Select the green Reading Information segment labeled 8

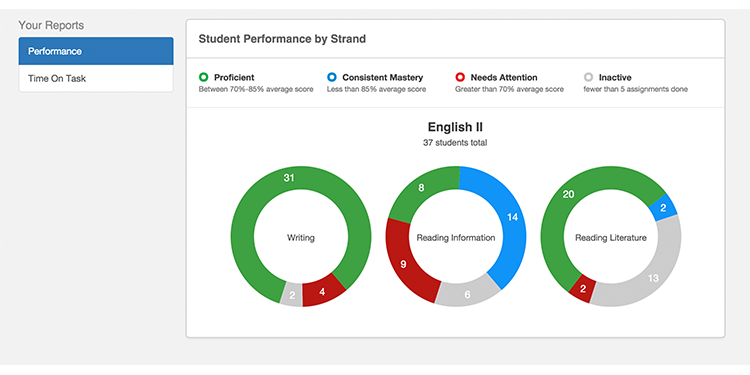pos(421,188)
